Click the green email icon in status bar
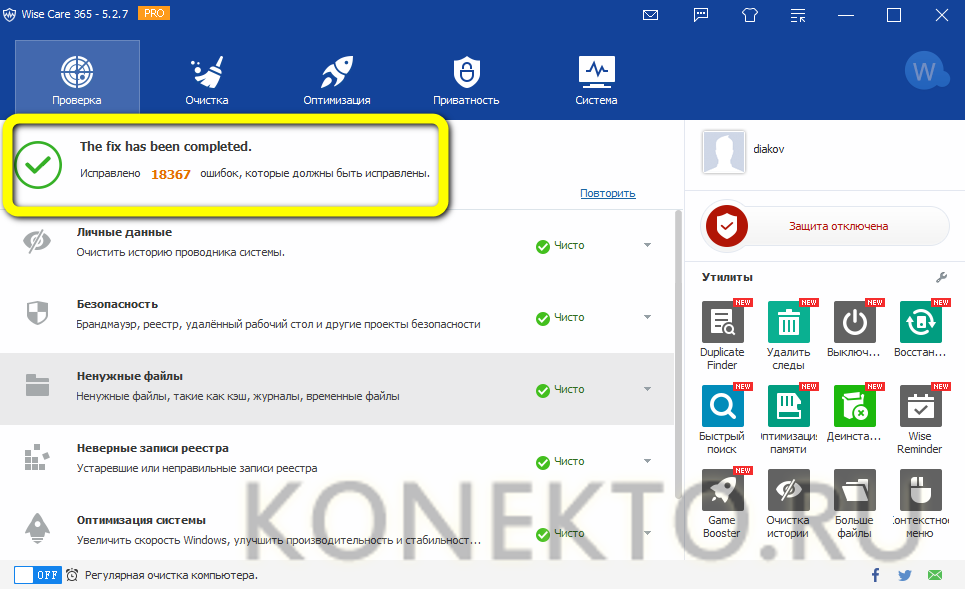The height and width of the screenshot is (589, 965). pos(935,575)
